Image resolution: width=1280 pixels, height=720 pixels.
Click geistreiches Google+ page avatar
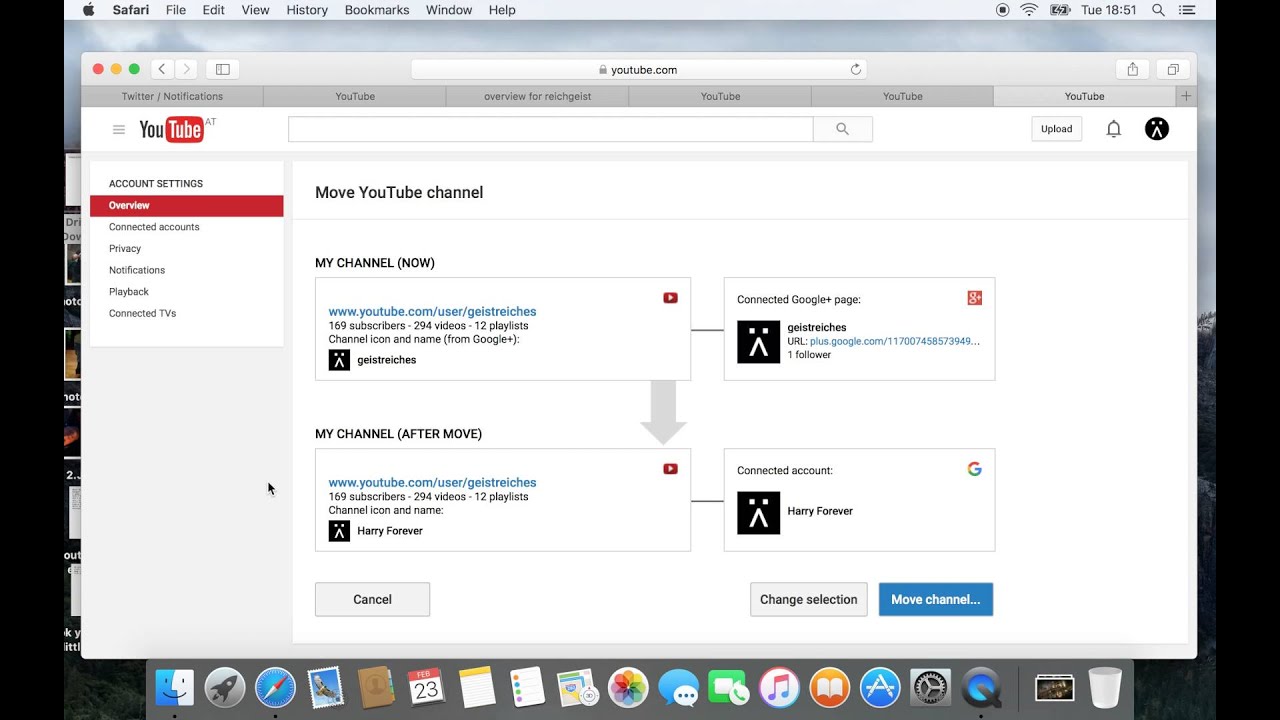tap(758, 342)
